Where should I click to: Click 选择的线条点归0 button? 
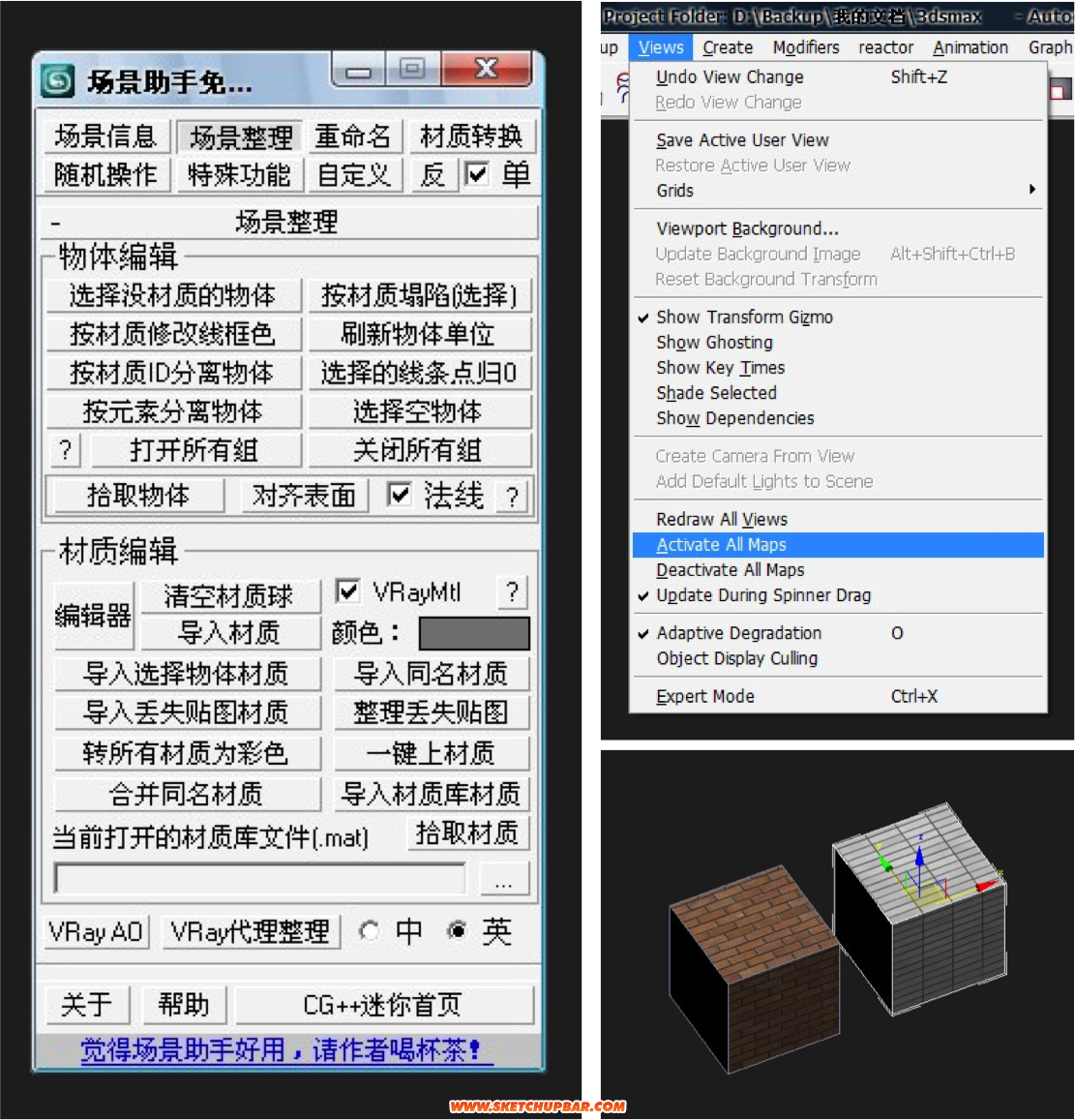coord(420,372)
